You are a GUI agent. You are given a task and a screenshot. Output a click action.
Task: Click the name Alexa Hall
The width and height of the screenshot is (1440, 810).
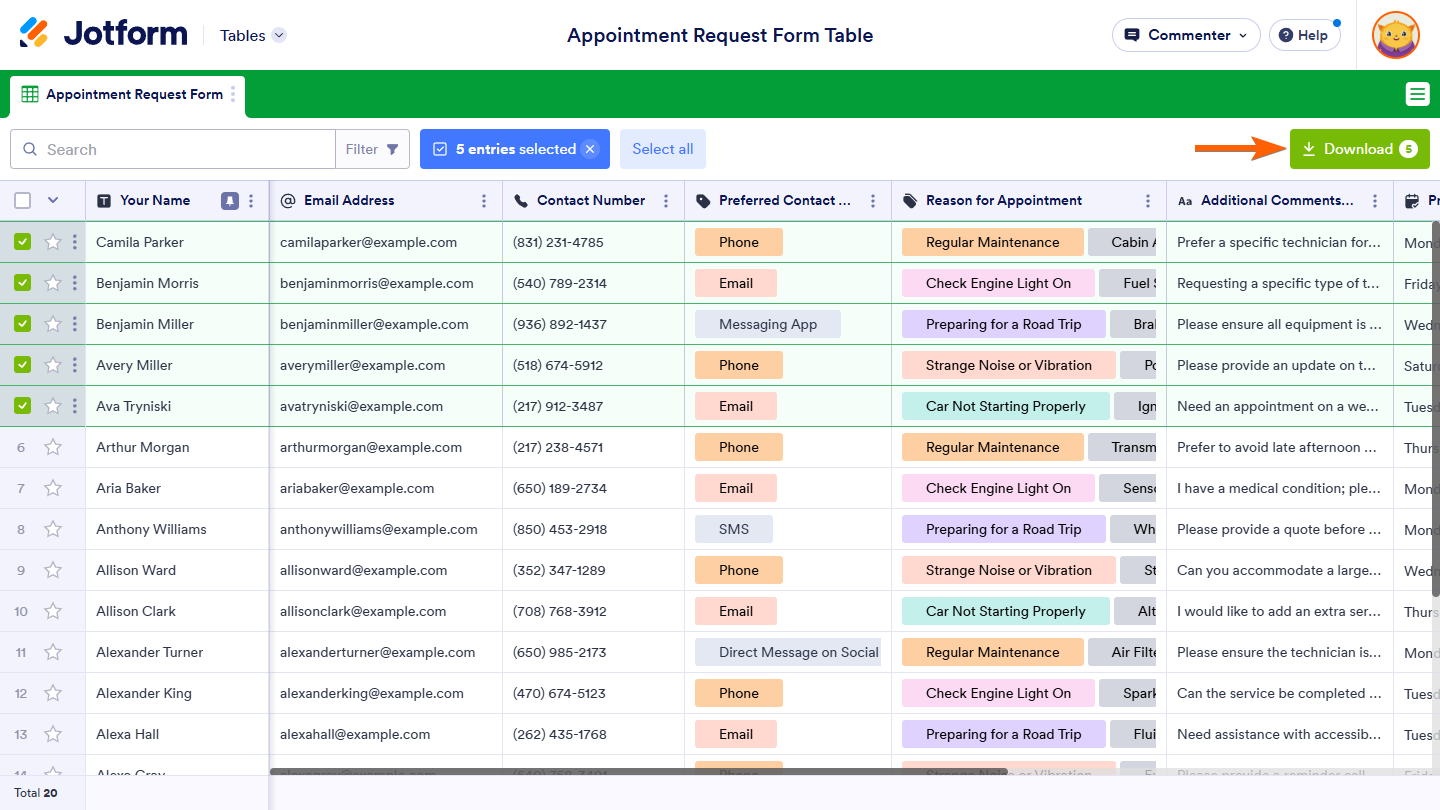[x=128, y=734]
